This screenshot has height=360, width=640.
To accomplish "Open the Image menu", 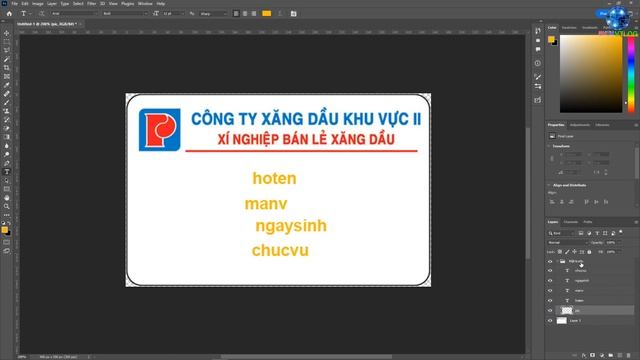I will pos(38,4).
